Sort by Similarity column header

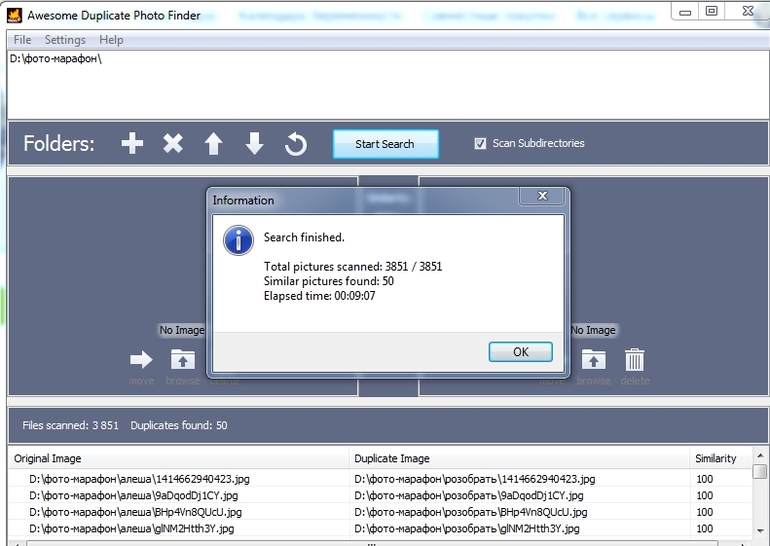pos(720,459)
